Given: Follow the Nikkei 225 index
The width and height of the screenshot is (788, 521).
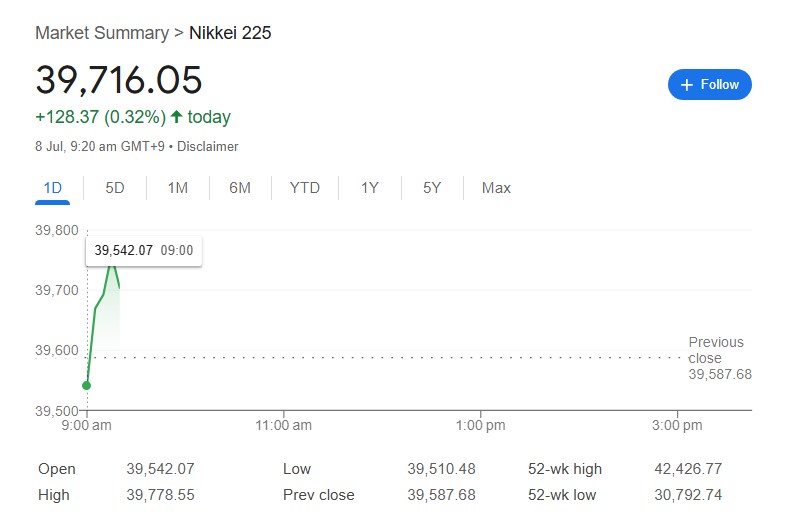Looking at the screenshot, I should 710,84.
